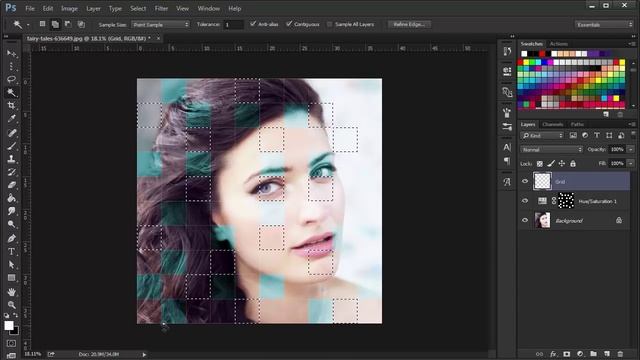The height and width of the screenshot is (360, 640).
Task: Select the Lasso tool
Action: [x=11, y=79]
